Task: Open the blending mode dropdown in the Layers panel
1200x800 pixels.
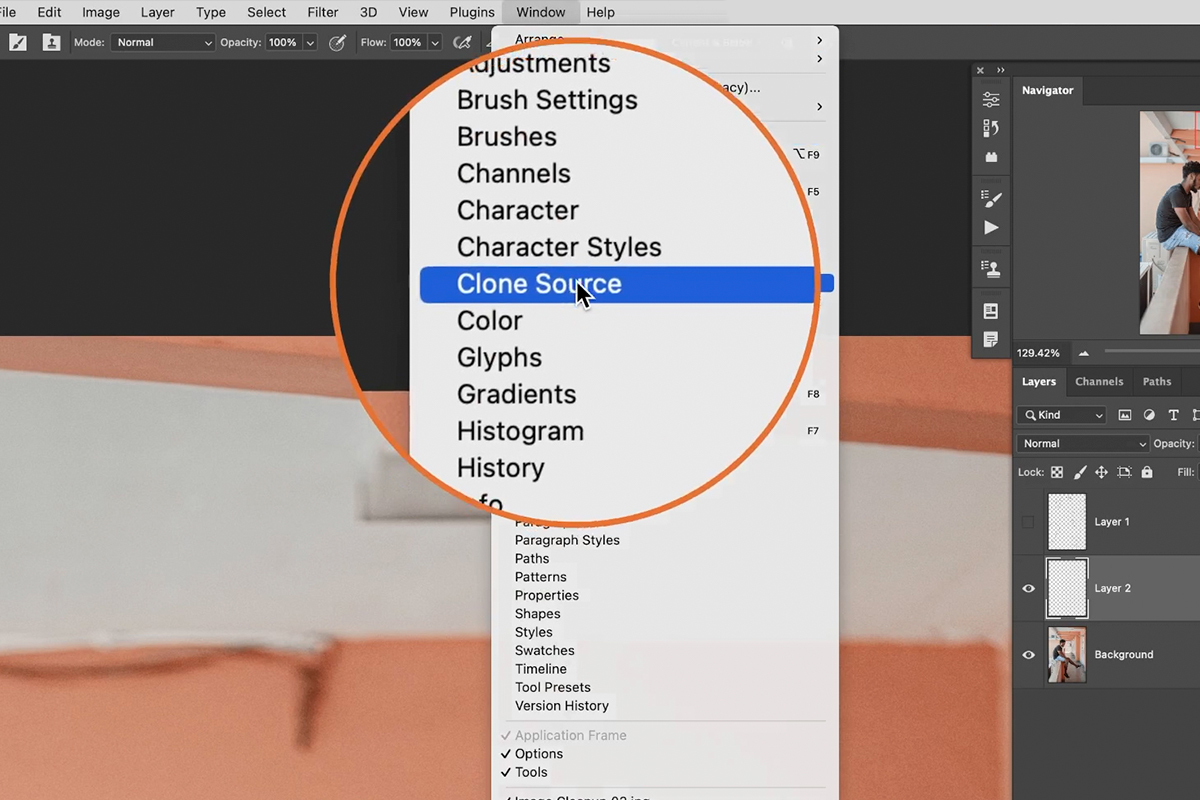Action: point(1082,443)
